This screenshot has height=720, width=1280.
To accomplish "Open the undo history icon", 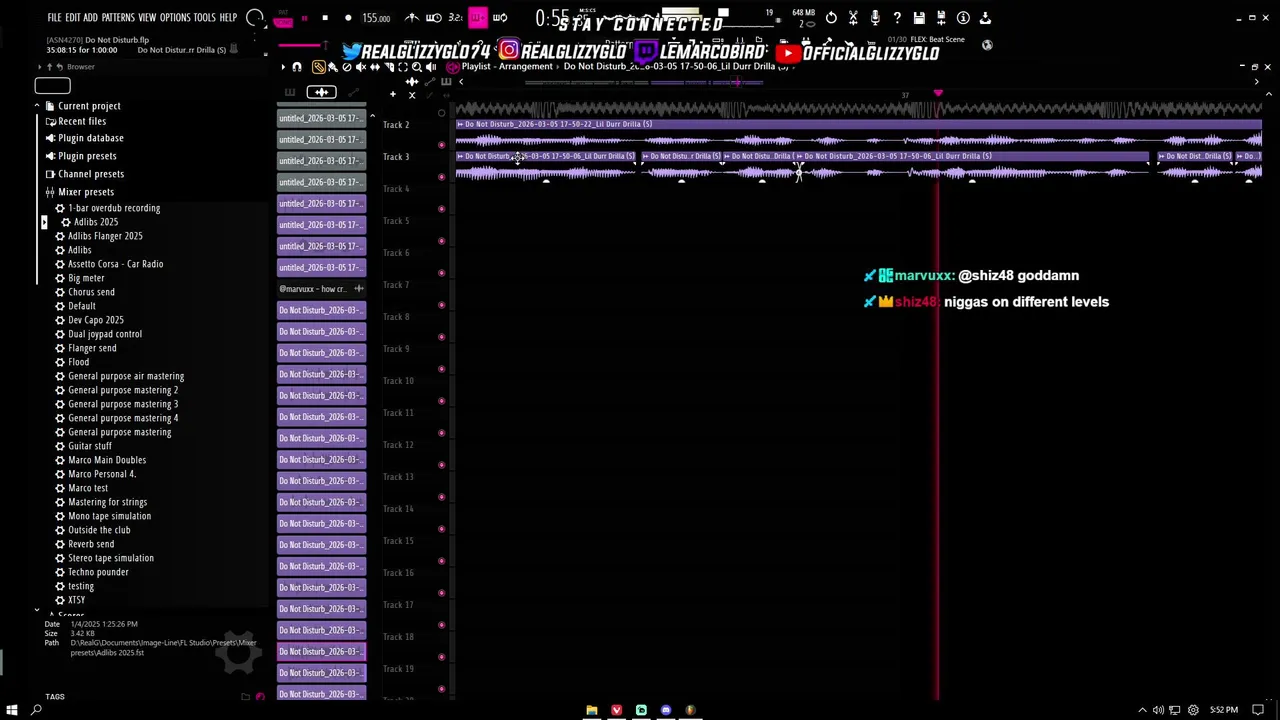I will click(x=831, y=18).
